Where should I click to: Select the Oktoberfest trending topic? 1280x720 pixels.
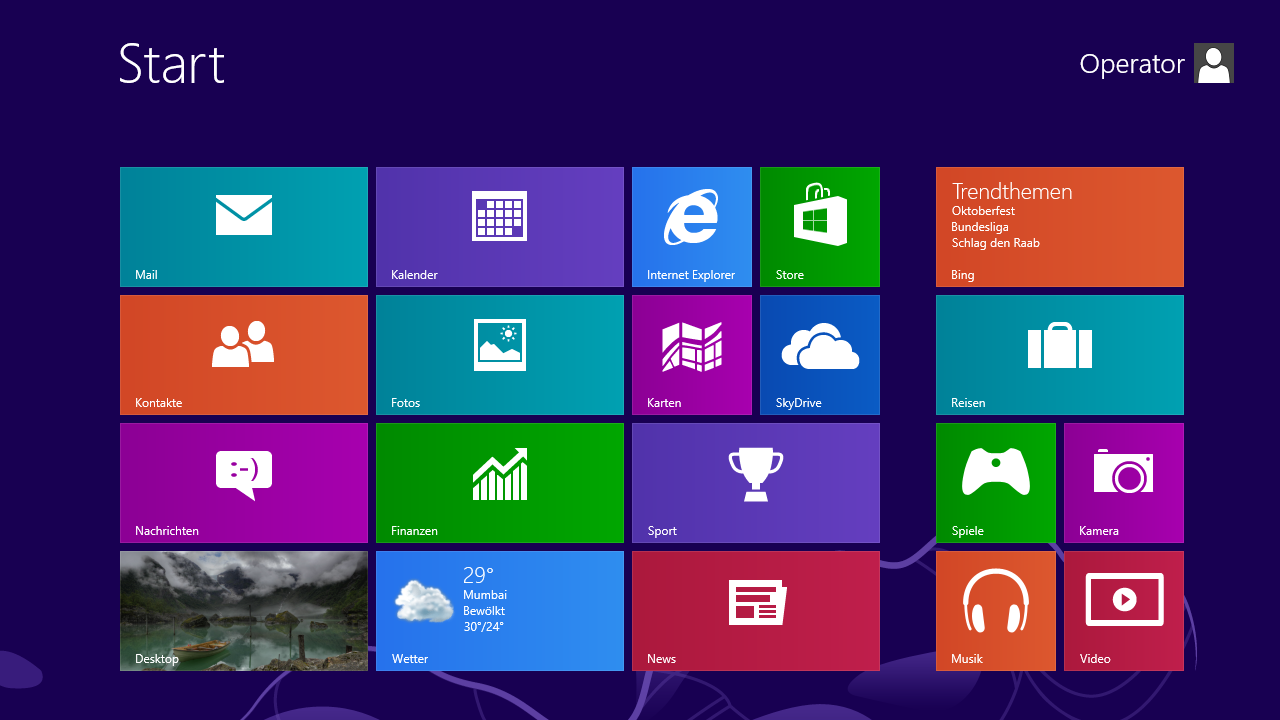[x=983, y=211]
